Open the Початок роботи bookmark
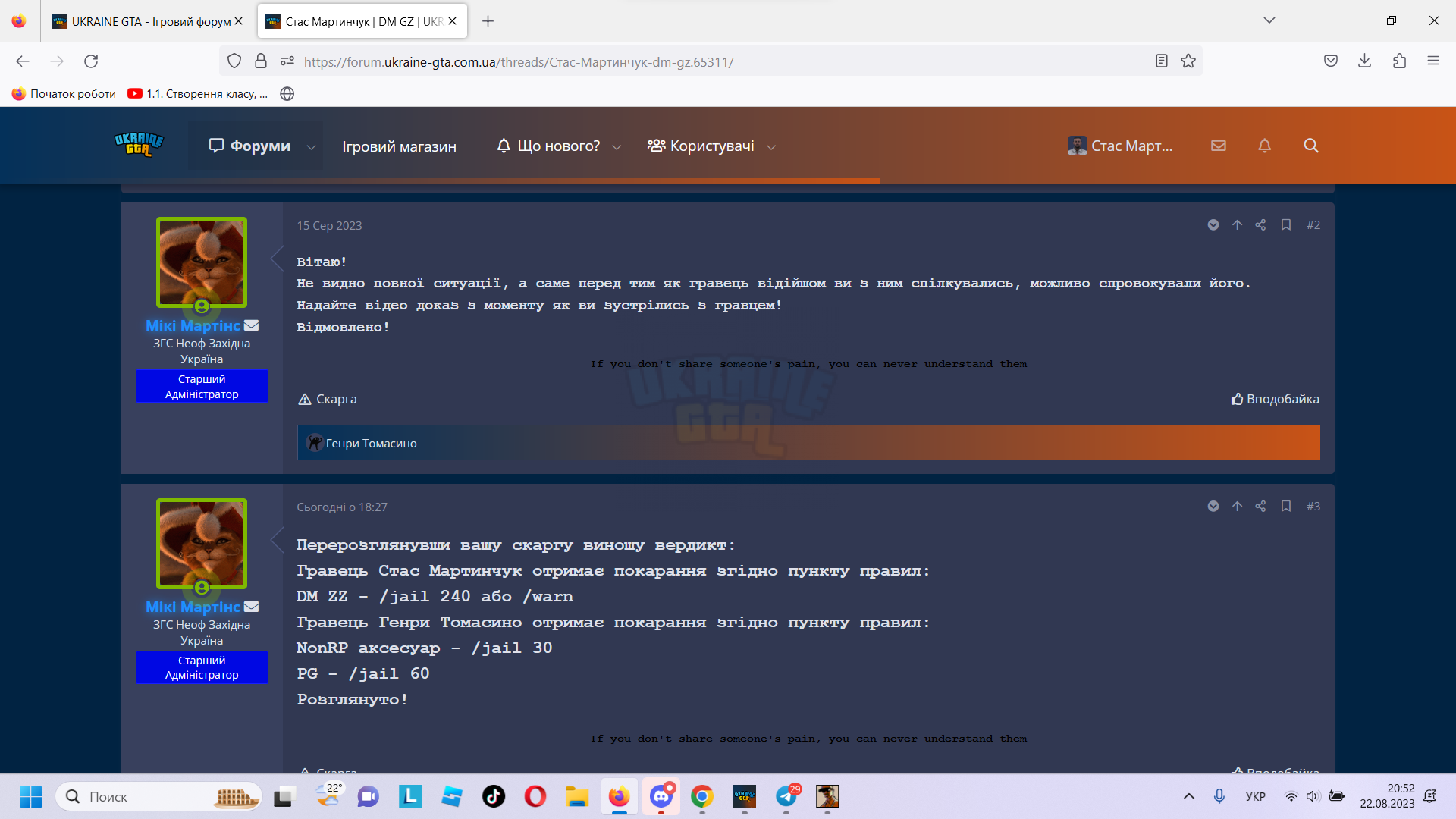The height and width of the screenshot is (819, 1456). pos(64,94)
